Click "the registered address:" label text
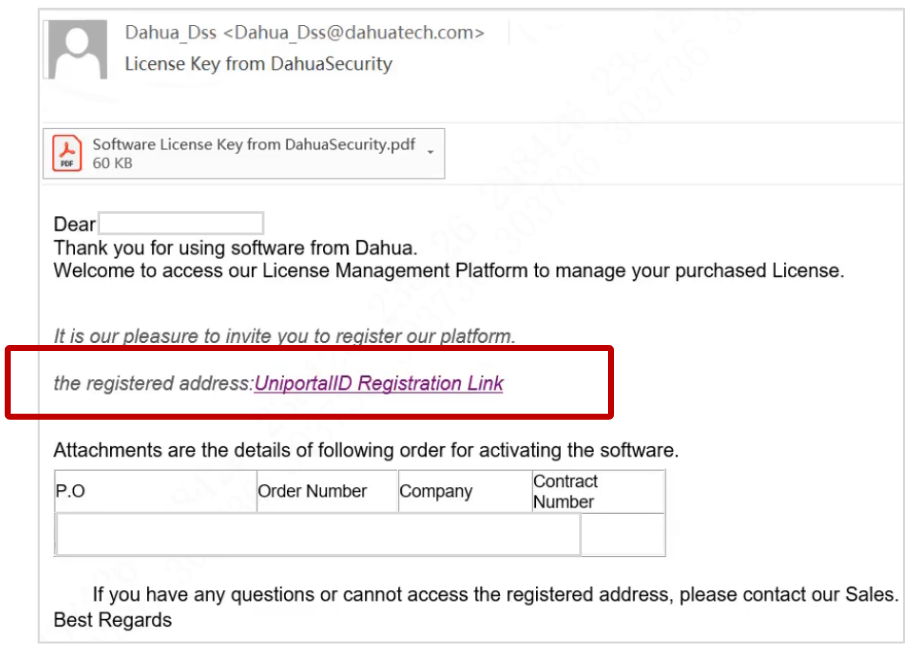 pos(153,384)
